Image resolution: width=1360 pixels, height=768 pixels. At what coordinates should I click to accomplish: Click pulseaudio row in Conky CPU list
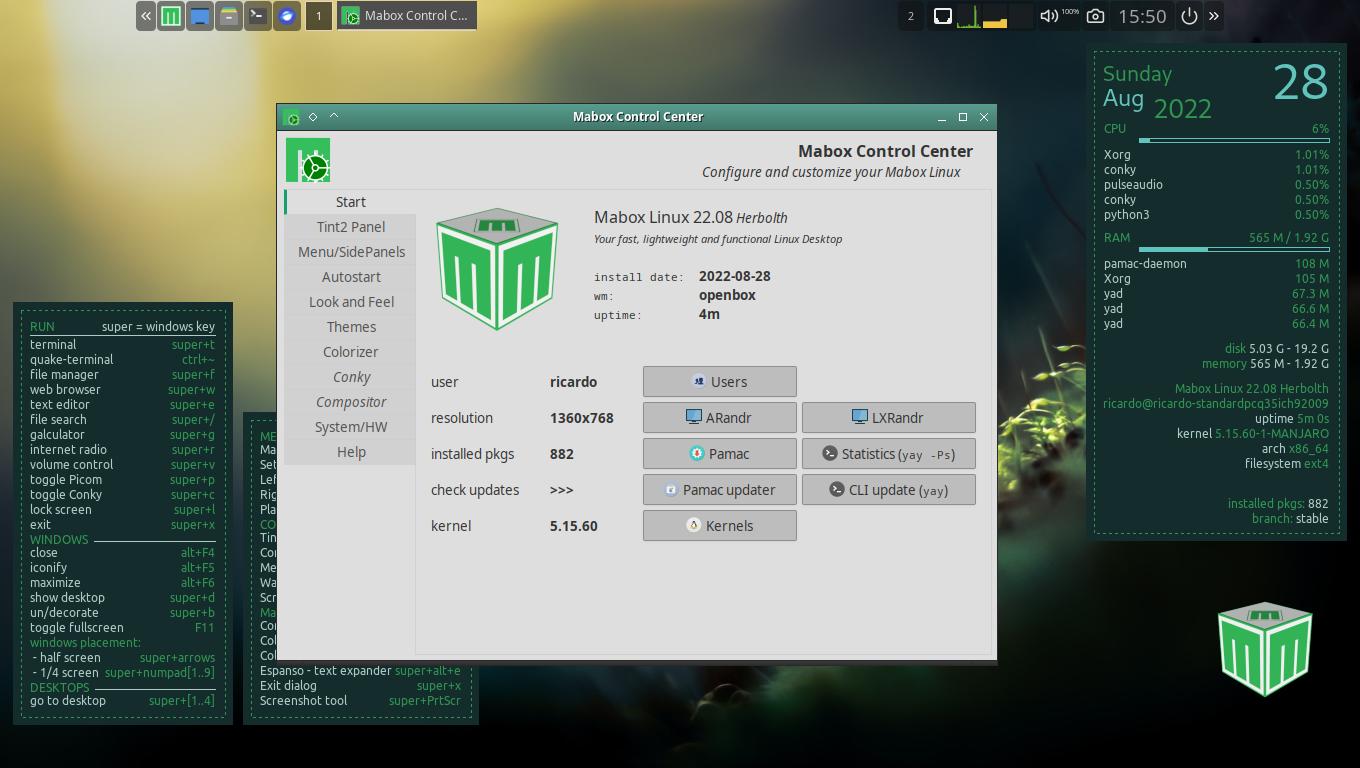pos(1216,185)
